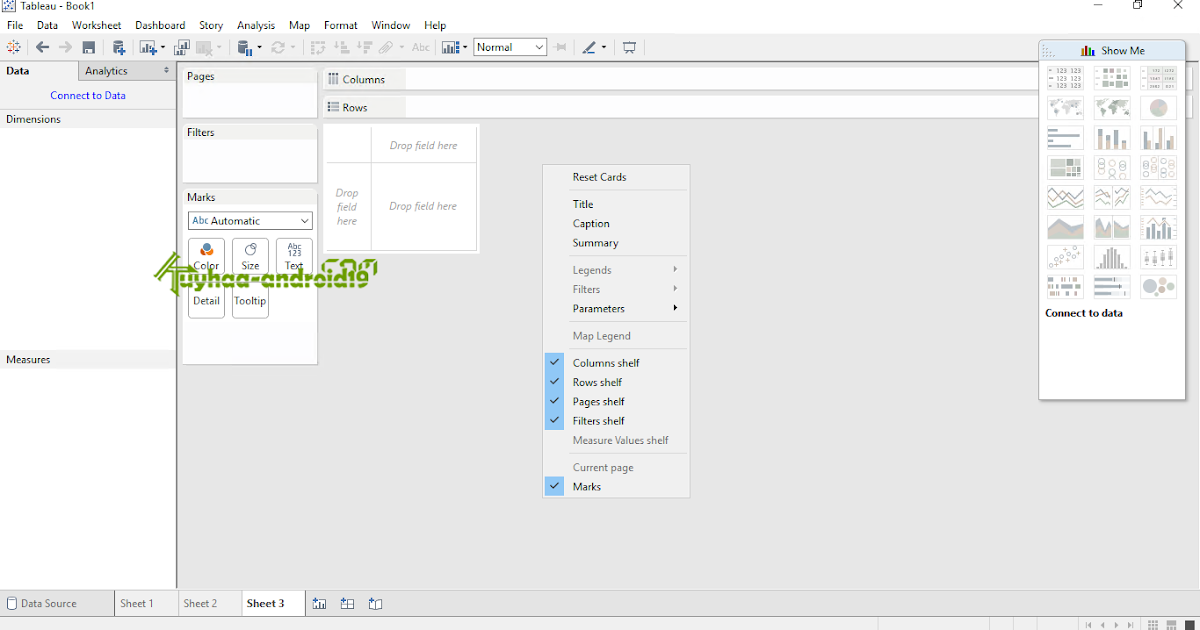The image size is (1200, 630).
Task: Select the bullet graph in Show Me
Action: (1112, 287)
